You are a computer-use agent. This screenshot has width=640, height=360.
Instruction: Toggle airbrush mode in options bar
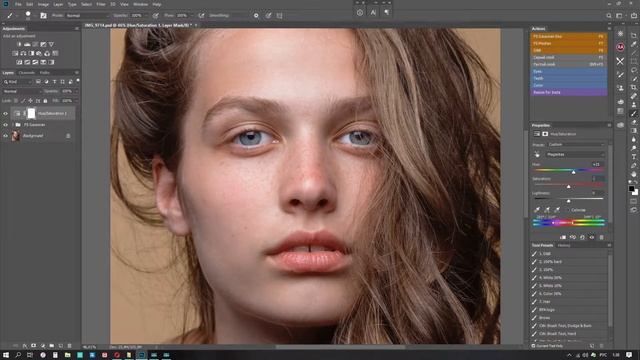(201, 16)
